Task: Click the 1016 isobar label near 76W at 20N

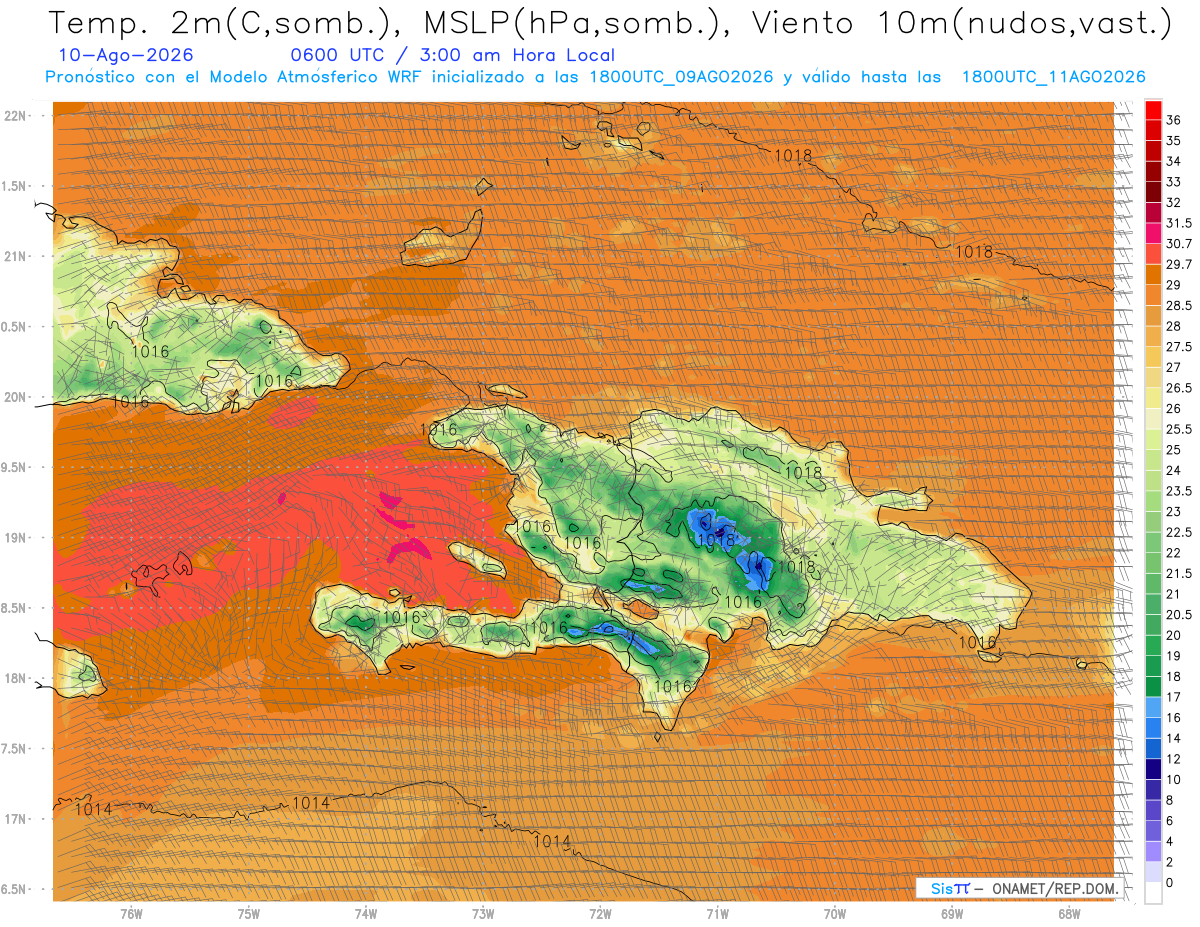Action: [130, 401]
